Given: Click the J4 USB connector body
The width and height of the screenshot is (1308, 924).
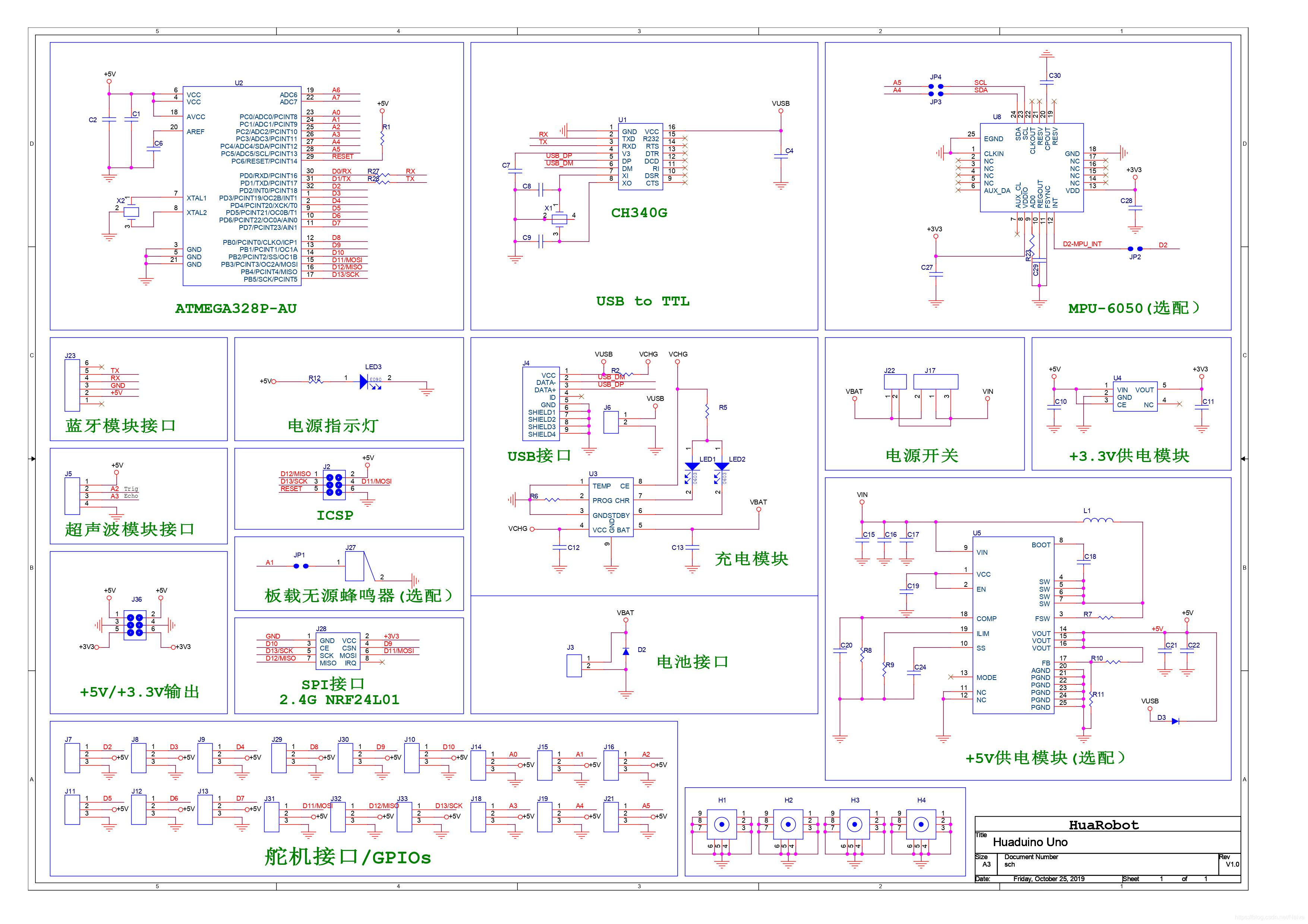Looking at the screenshot, I should click(540, 404).
